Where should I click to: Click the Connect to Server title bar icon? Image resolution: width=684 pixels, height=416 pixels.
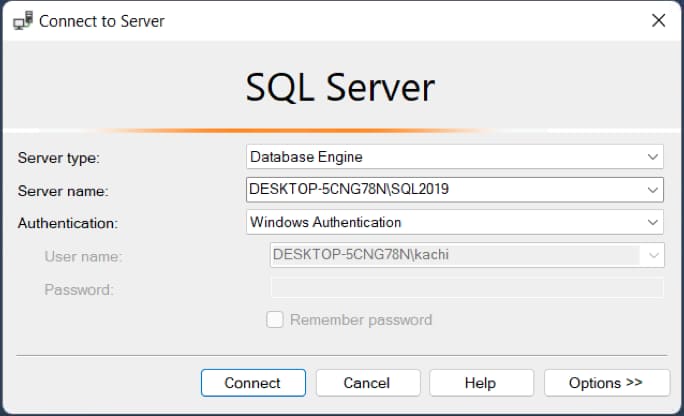[x=21, y=20]
